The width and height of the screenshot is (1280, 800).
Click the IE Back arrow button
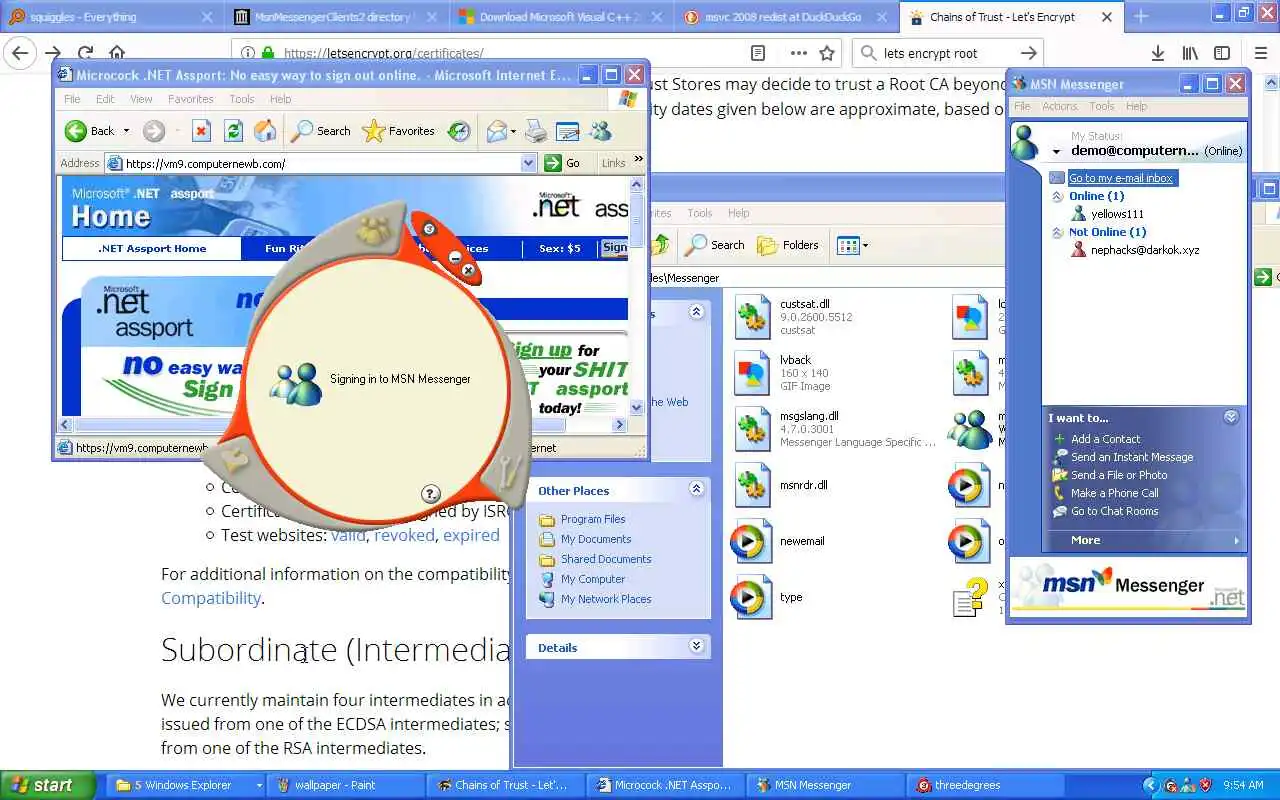pyautogui.click(x=89, y=131)
